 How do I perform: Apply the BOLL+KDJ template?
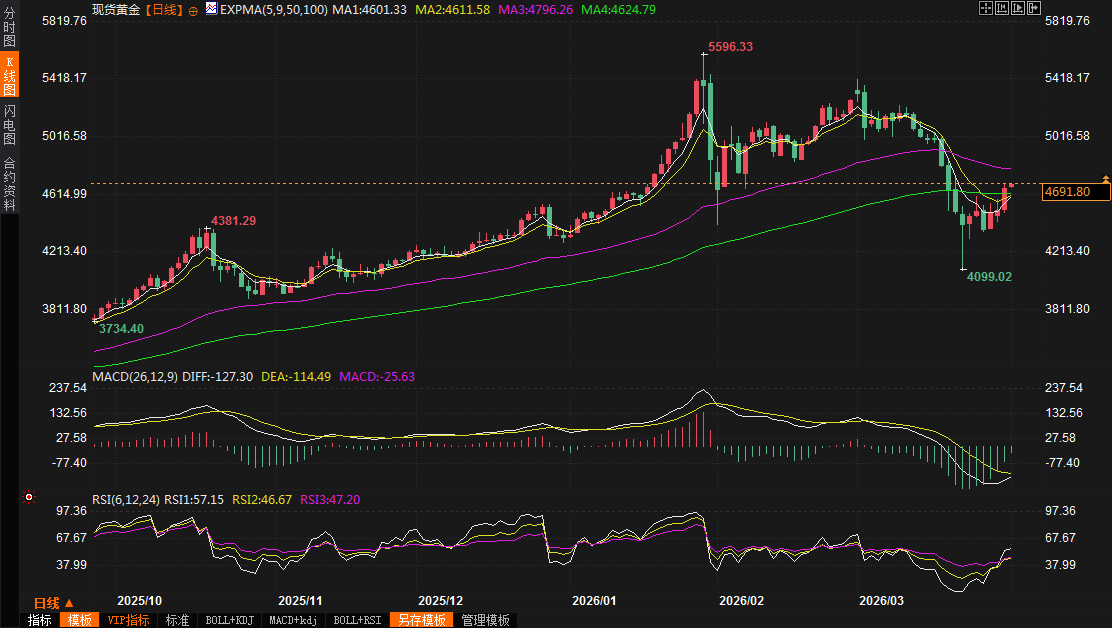(x=229, y=620)
